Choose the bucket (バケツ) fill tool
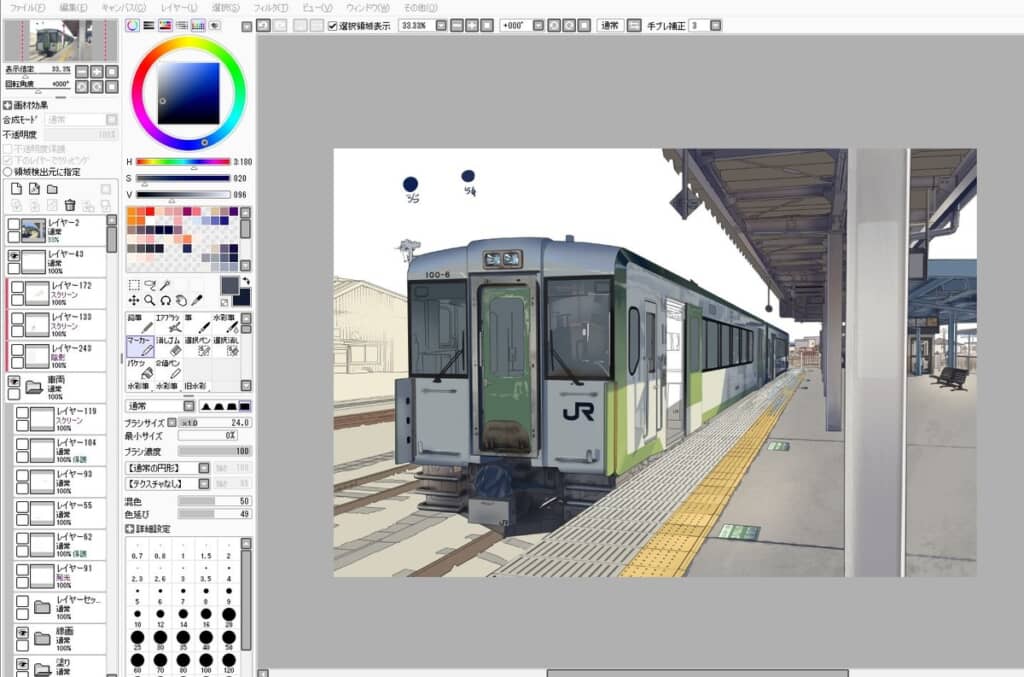The image size is (1024, 677). coord(140,369)
